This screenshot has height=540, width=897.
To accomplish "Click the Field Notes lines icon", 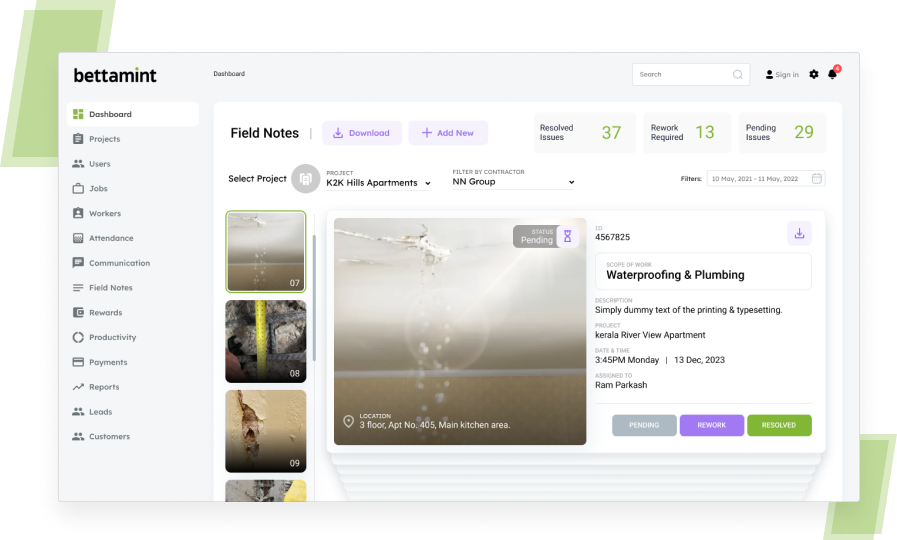I will [78, 288].
